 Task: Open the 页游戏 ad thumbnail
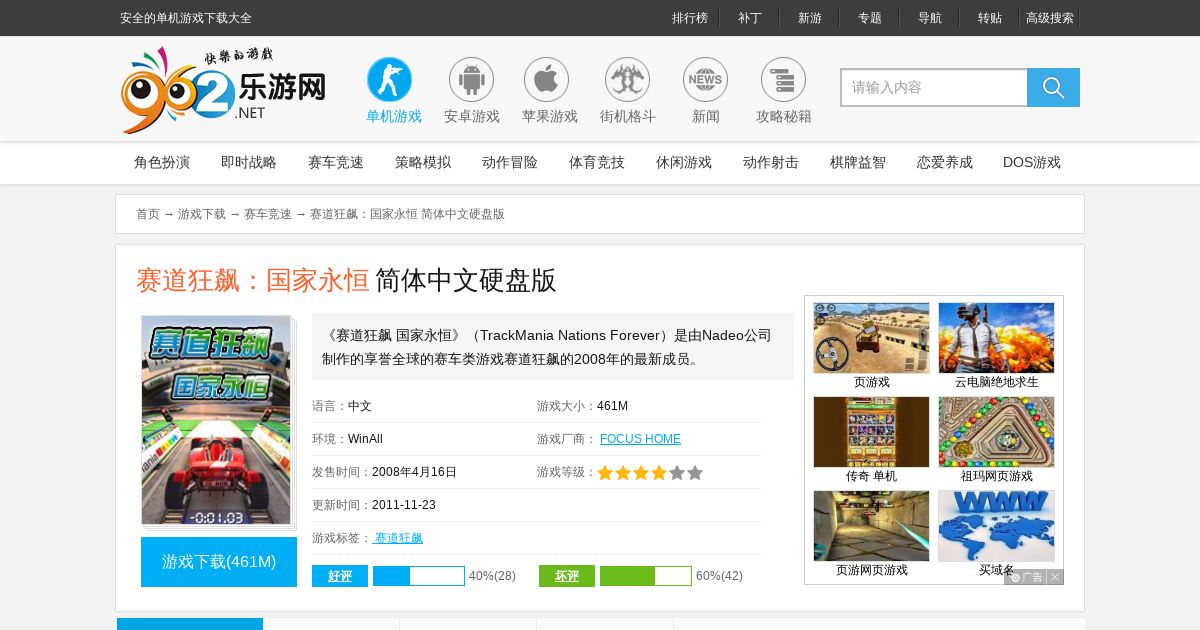pos(871,338)
